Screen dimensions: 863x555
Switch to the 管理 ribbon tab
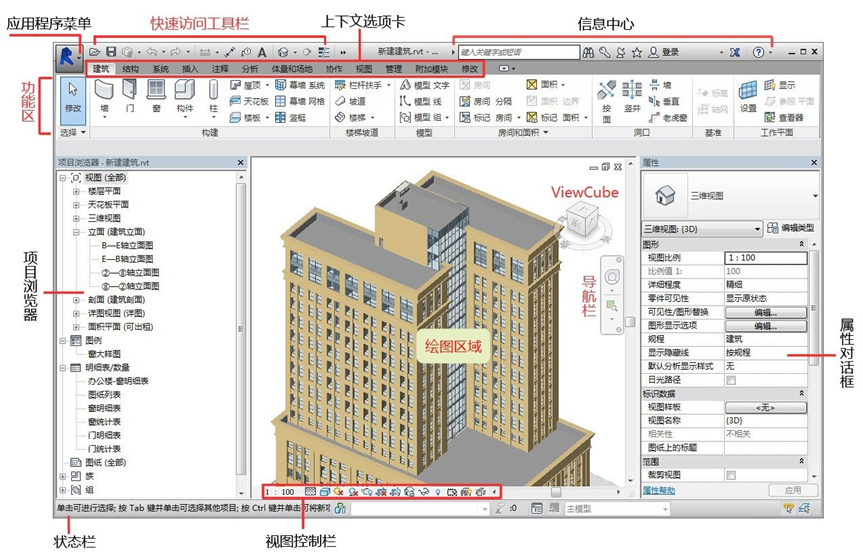[x=394, y=69]
